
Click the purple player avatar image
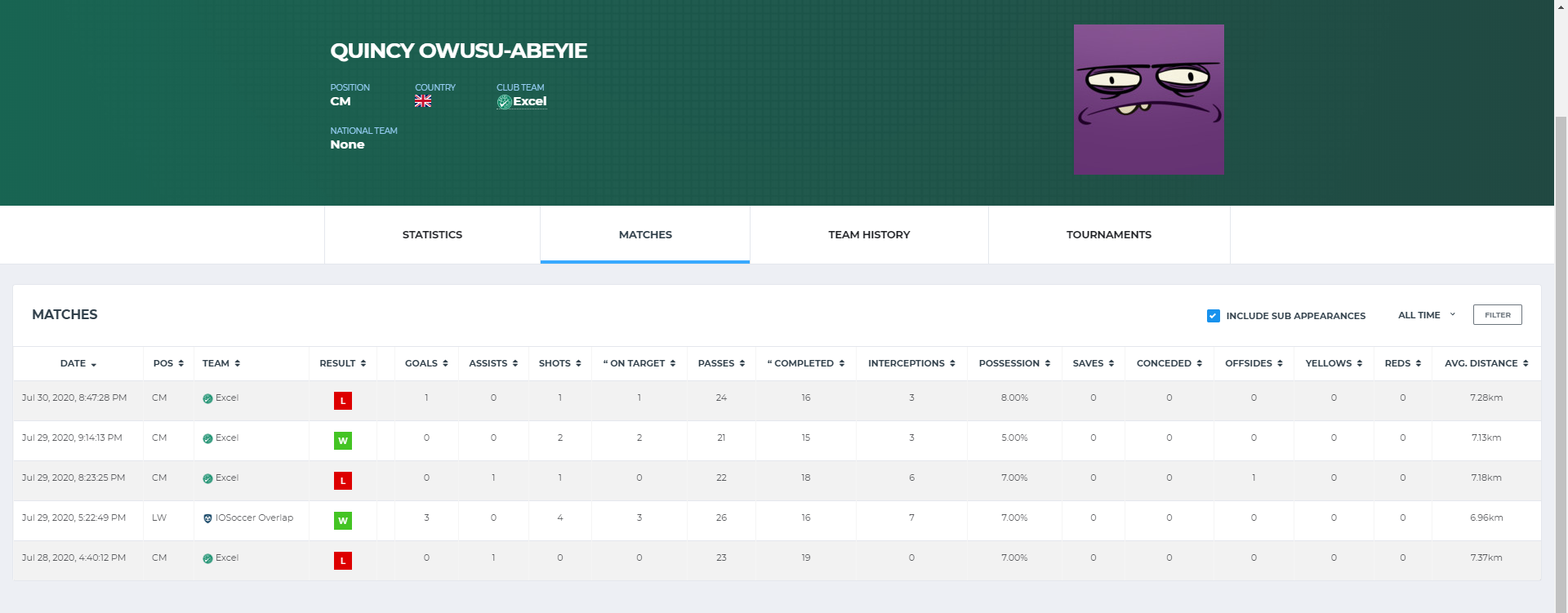[1148, 99]
